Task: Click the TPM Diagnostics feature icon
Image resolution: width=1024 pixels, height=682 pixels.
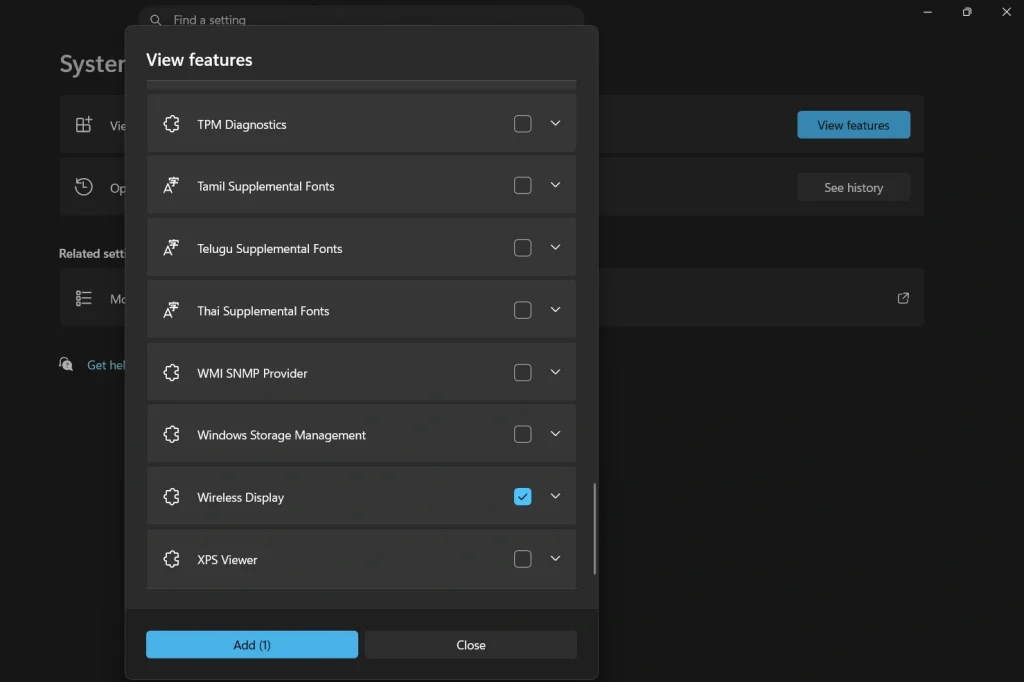Action: [171, 124]
